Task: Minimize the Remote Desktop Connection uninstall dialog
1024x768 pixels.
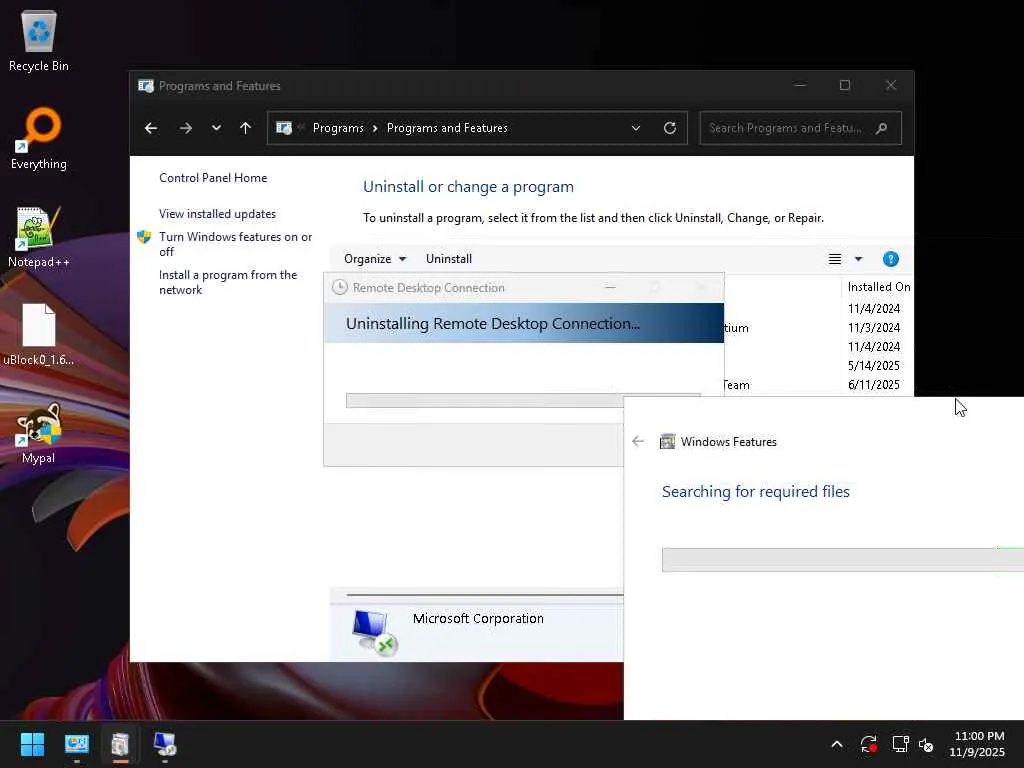Action: 610,287
